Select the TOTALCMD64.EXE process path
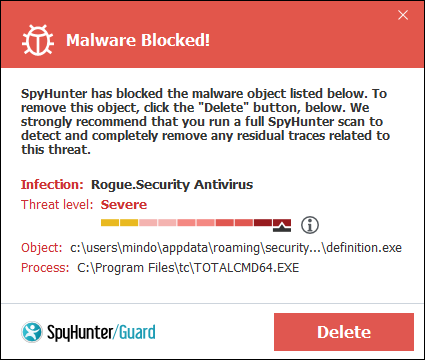The width and height of the screenshot is (425, 360). (188, 268)
